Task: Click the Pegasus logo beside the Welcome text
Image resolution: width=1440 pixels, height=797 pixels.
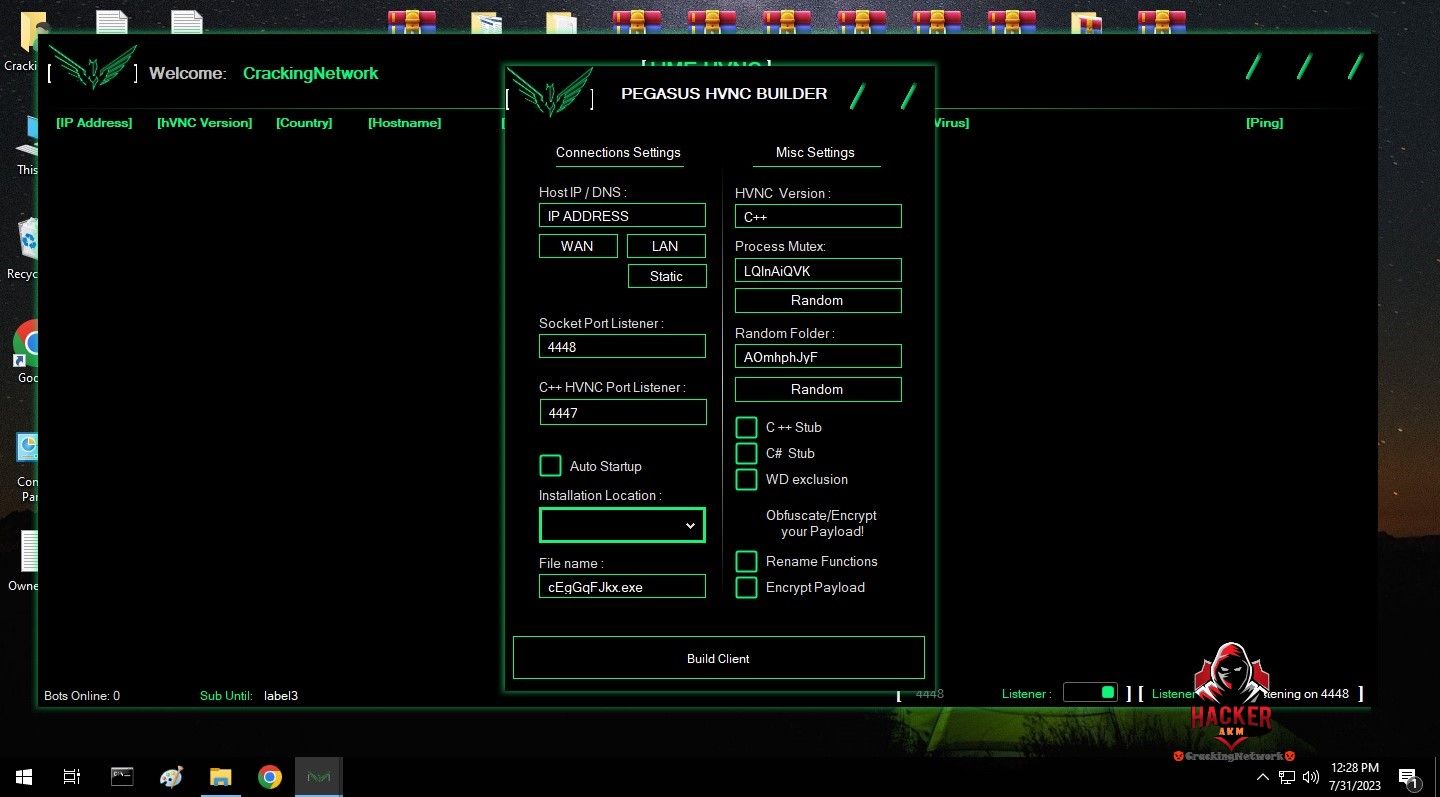Action: click(93, 68)
